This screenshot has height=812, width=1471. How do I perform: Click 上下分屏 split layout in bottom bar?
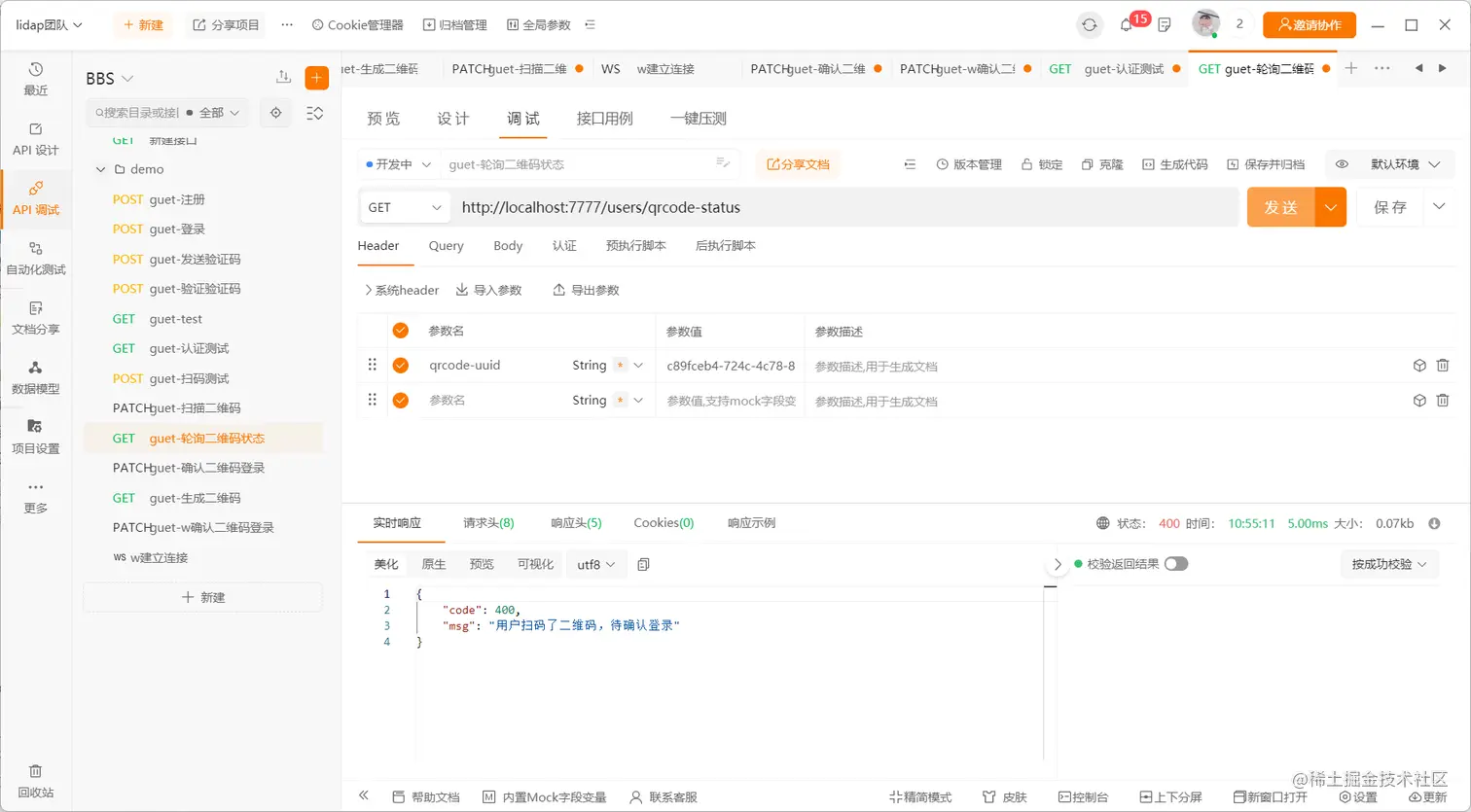[x=1170, y=797]
